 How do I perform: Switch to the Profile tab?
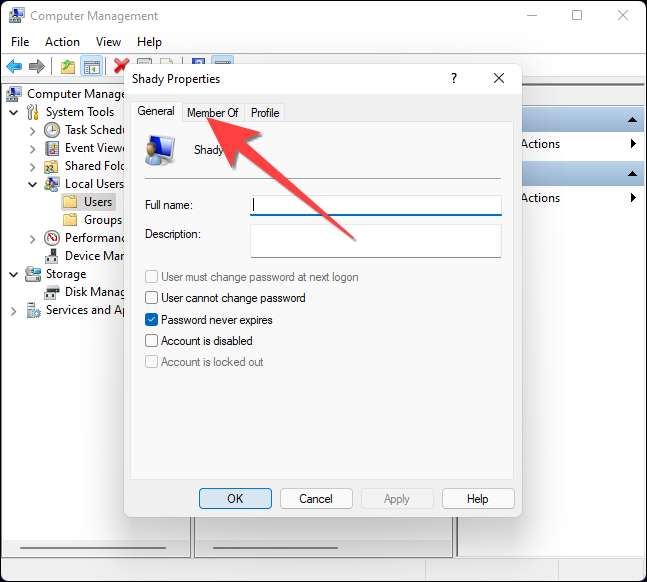tap(265, 113)
